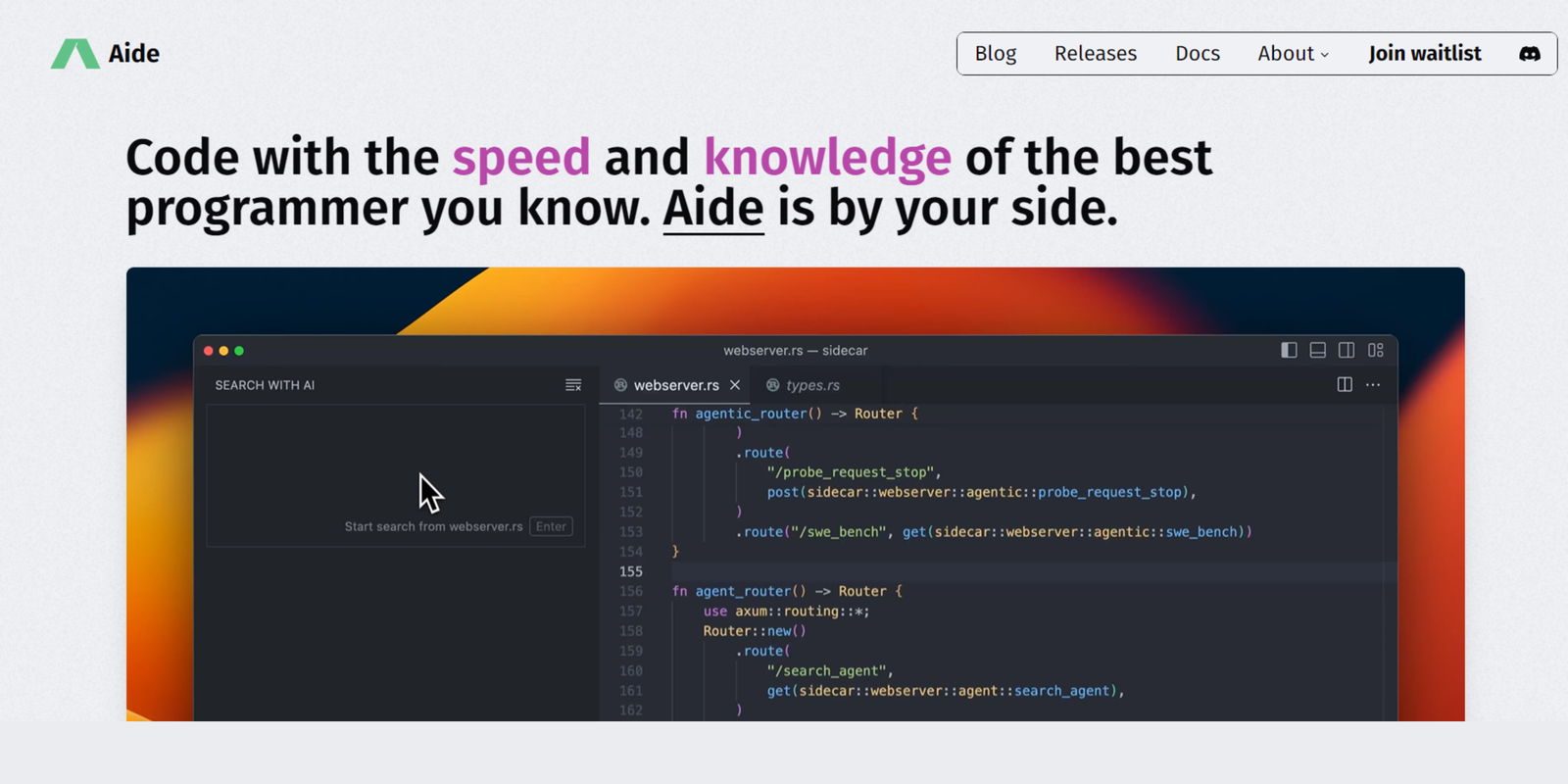Clear results icon in Search With AI panel
Image resolution: width=1568 pixels, height=784 pixels.
[x=573, y=385]
